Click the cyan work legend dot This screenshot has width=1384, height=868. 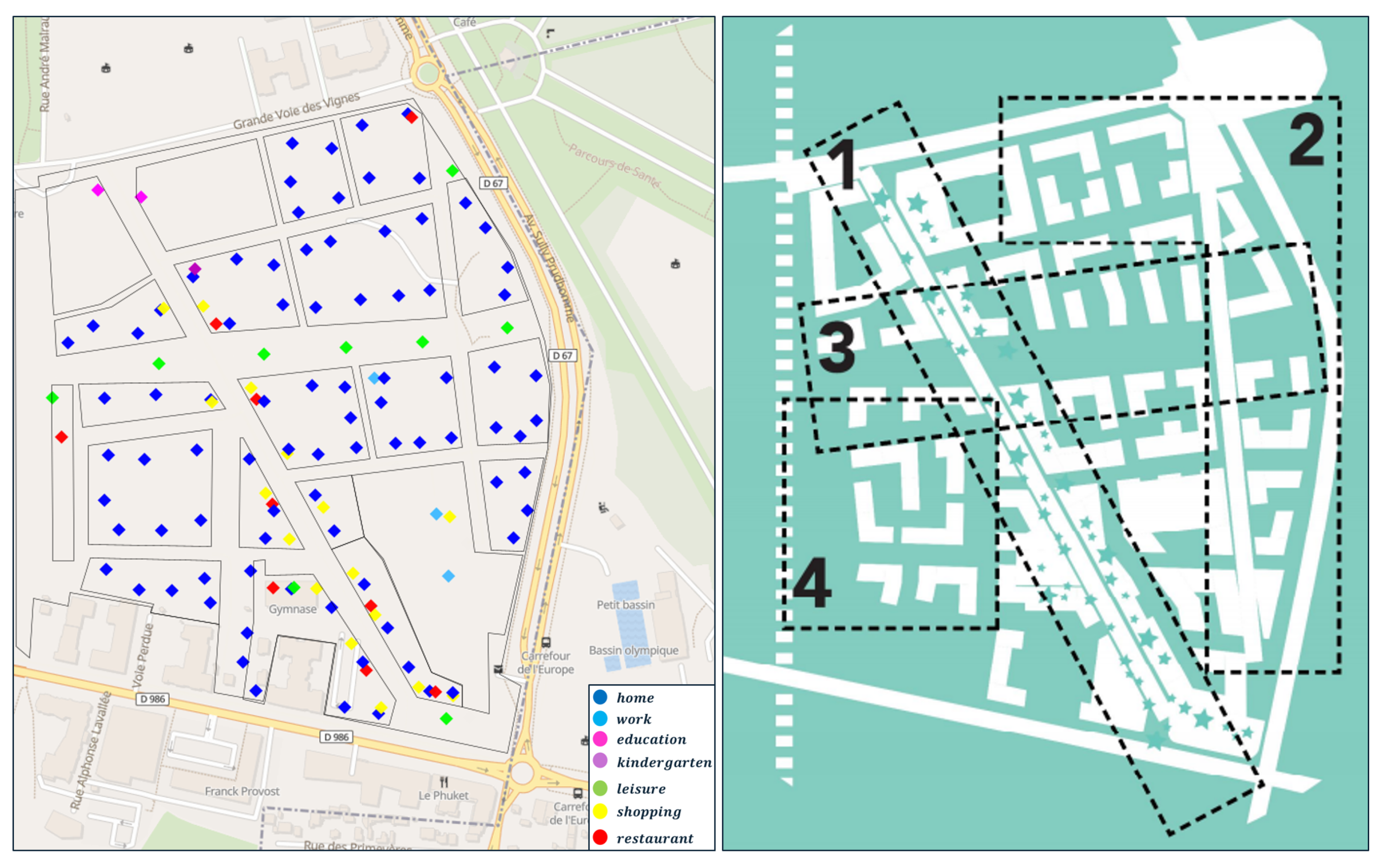pyautogui.click(x=600, y=718)
